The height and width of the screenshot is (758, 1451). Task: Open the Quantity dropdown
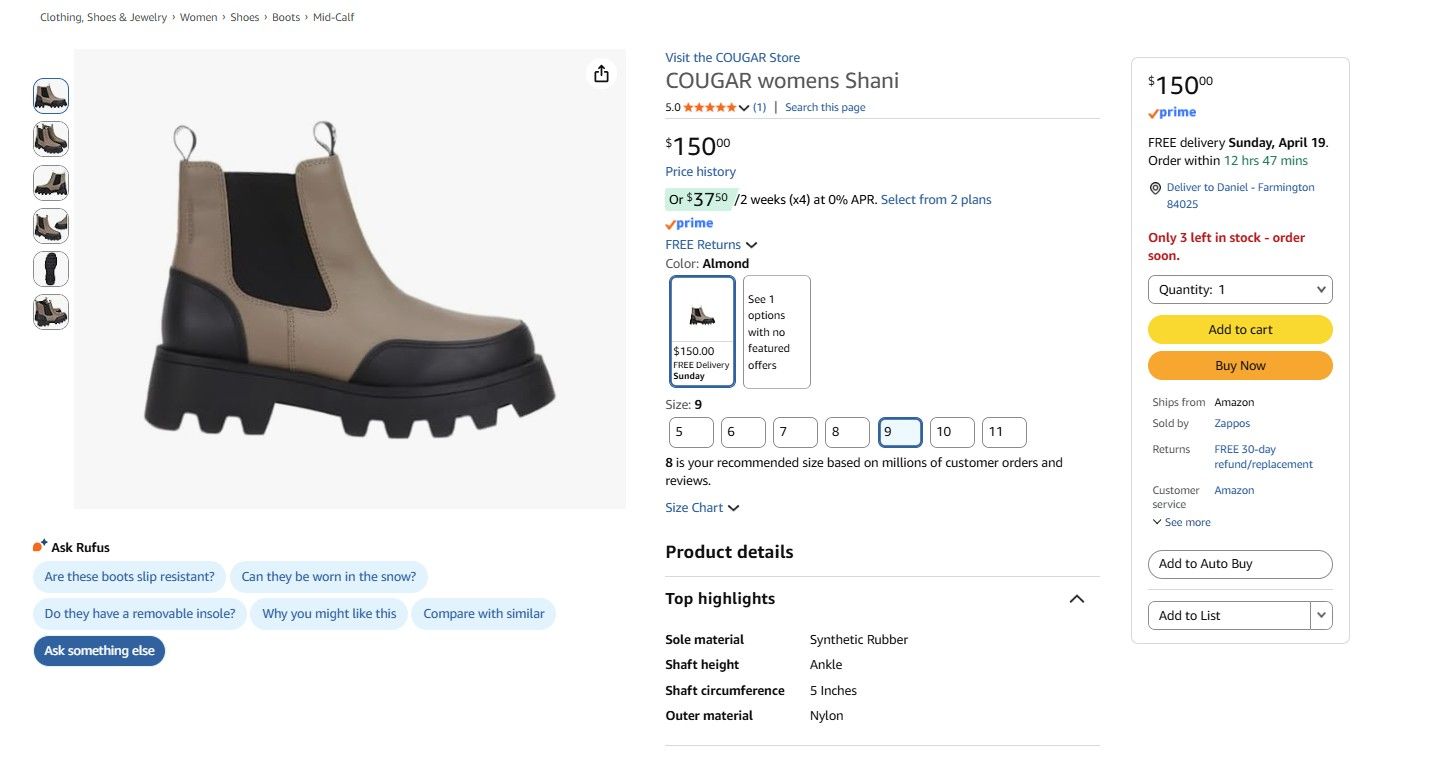tap(1240, 290)
